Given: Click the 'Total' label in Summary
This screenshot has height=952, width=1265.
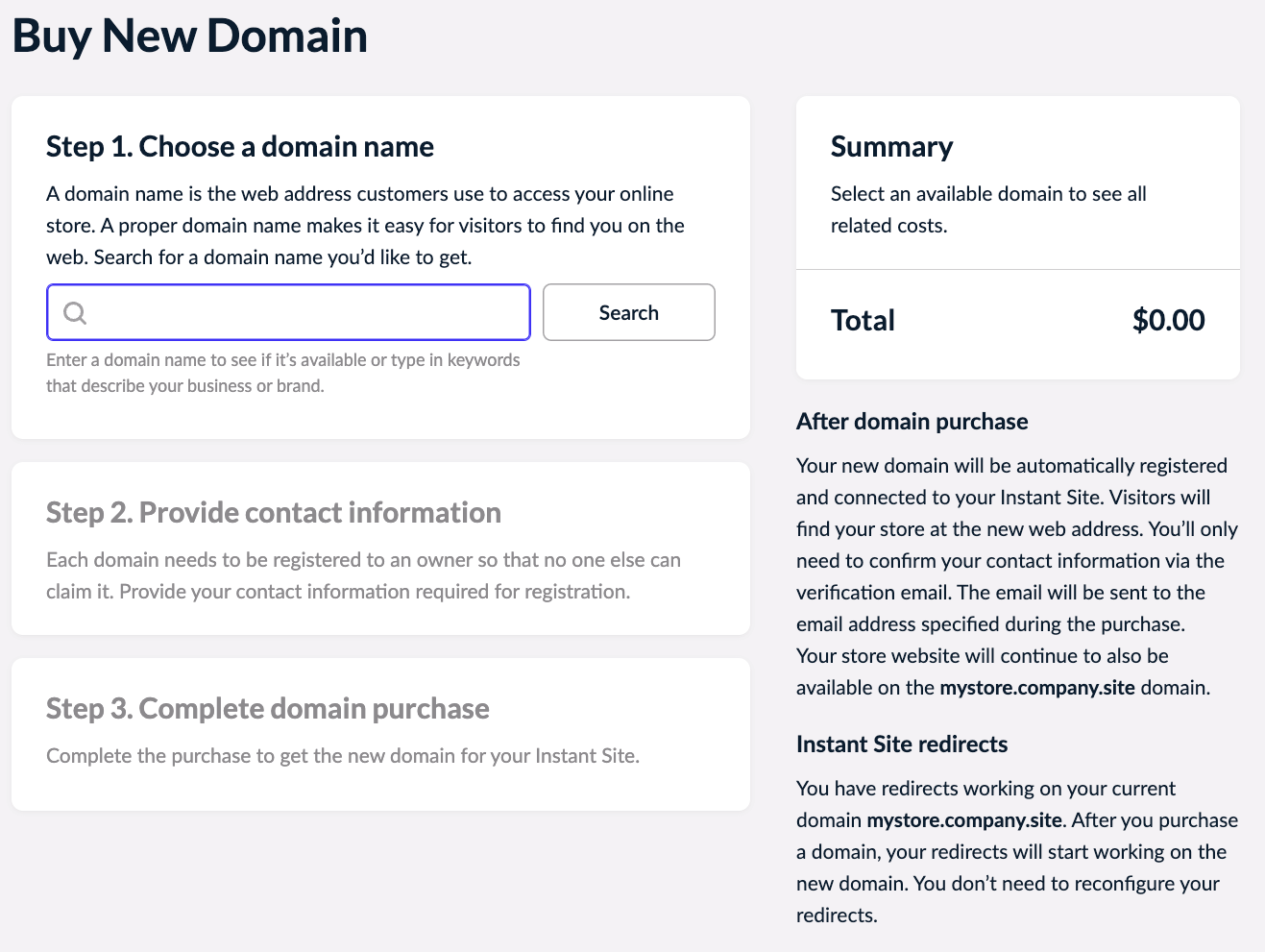Looking at the screenshot, I should click(863, 320).
